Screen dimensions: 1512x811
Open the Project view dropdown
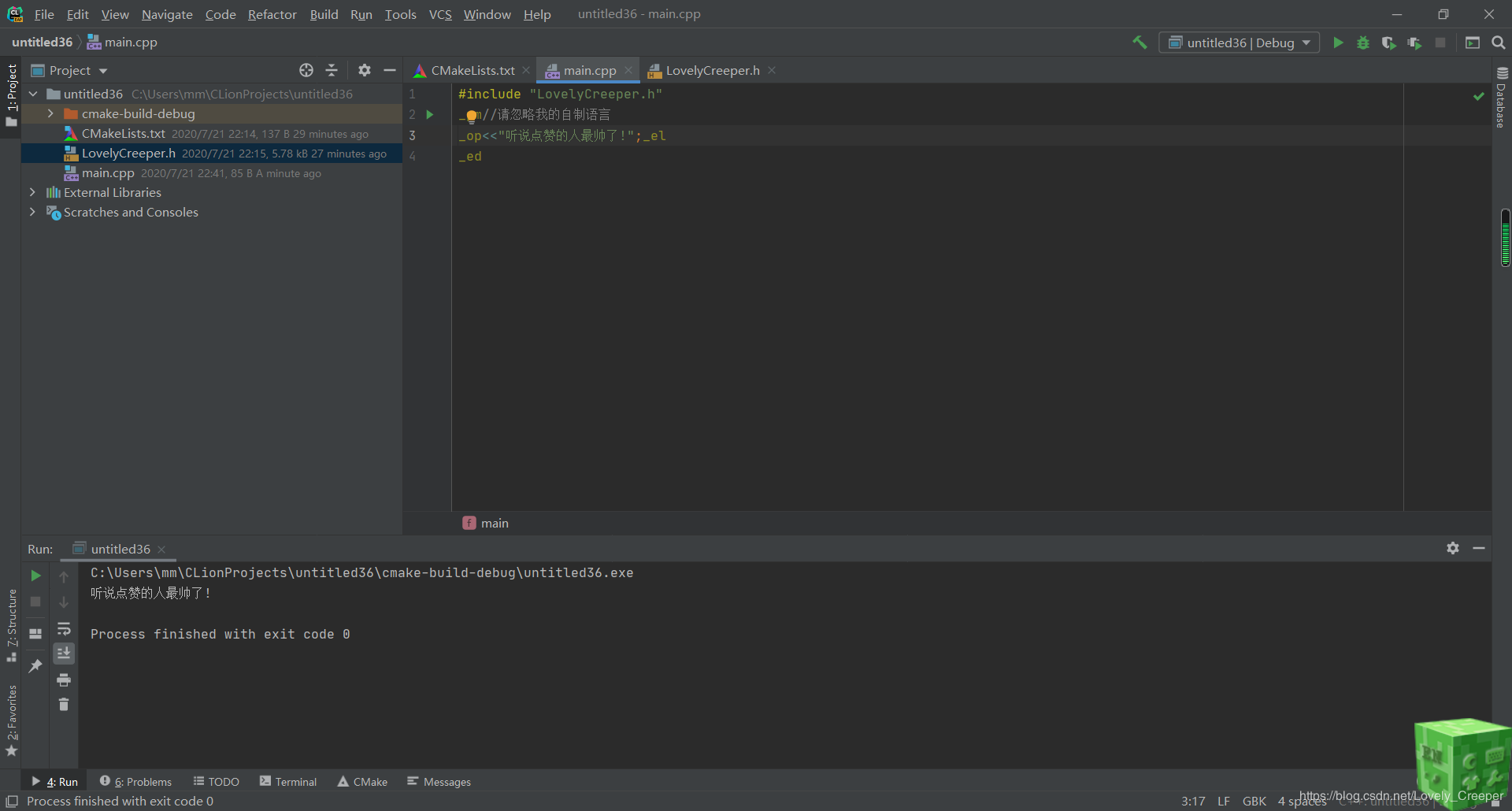pos(69,70)
